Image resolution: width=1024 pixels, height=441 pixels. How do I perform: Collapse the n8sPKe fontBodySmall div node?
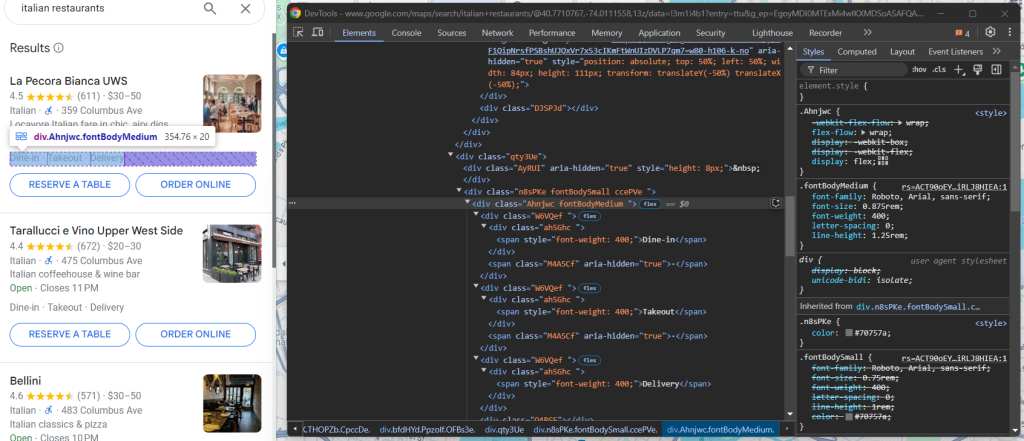point(459,191)
